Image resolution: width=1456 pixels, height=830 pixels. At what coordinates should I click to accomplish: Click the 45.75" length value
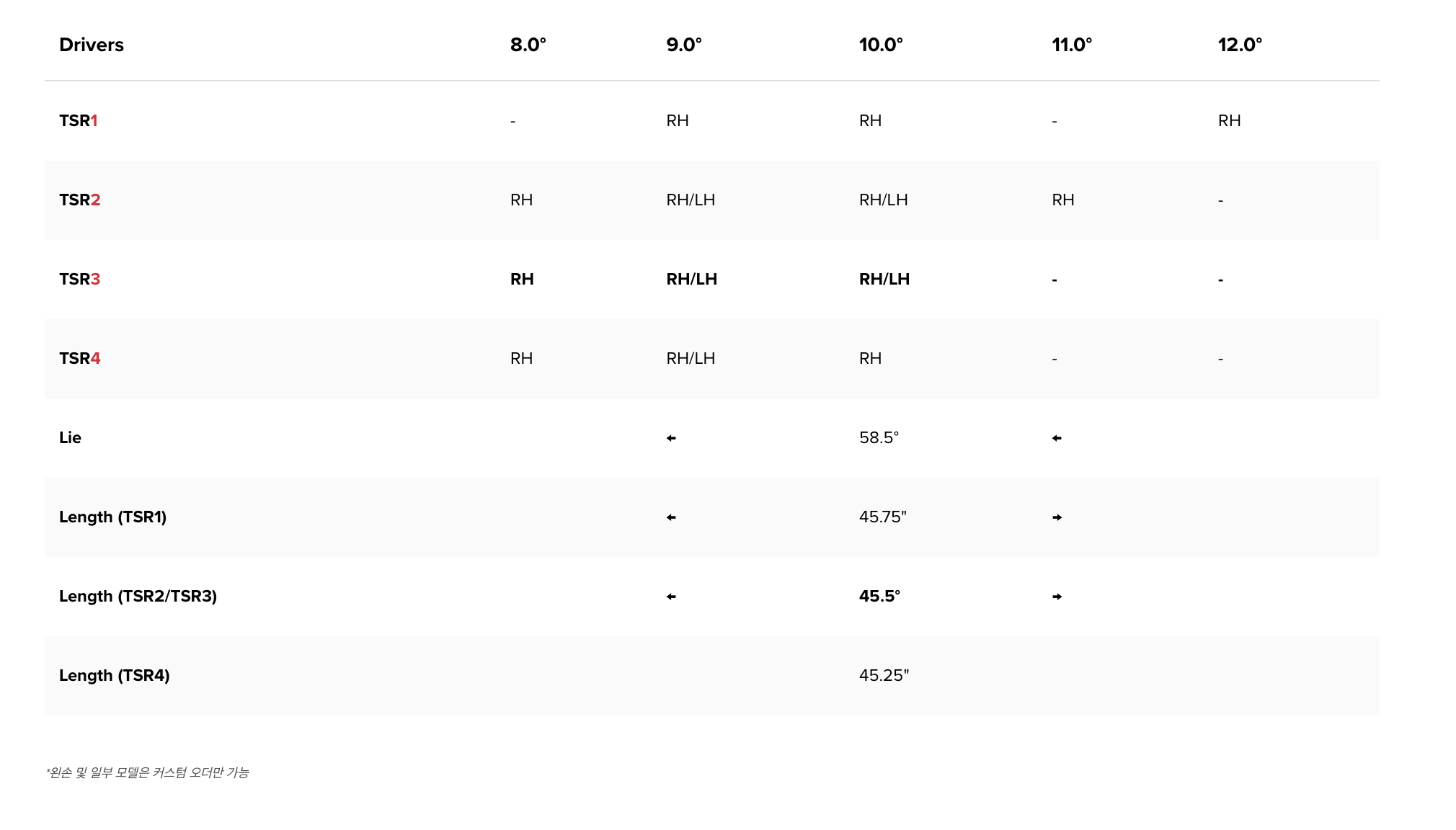pos(882,517)
